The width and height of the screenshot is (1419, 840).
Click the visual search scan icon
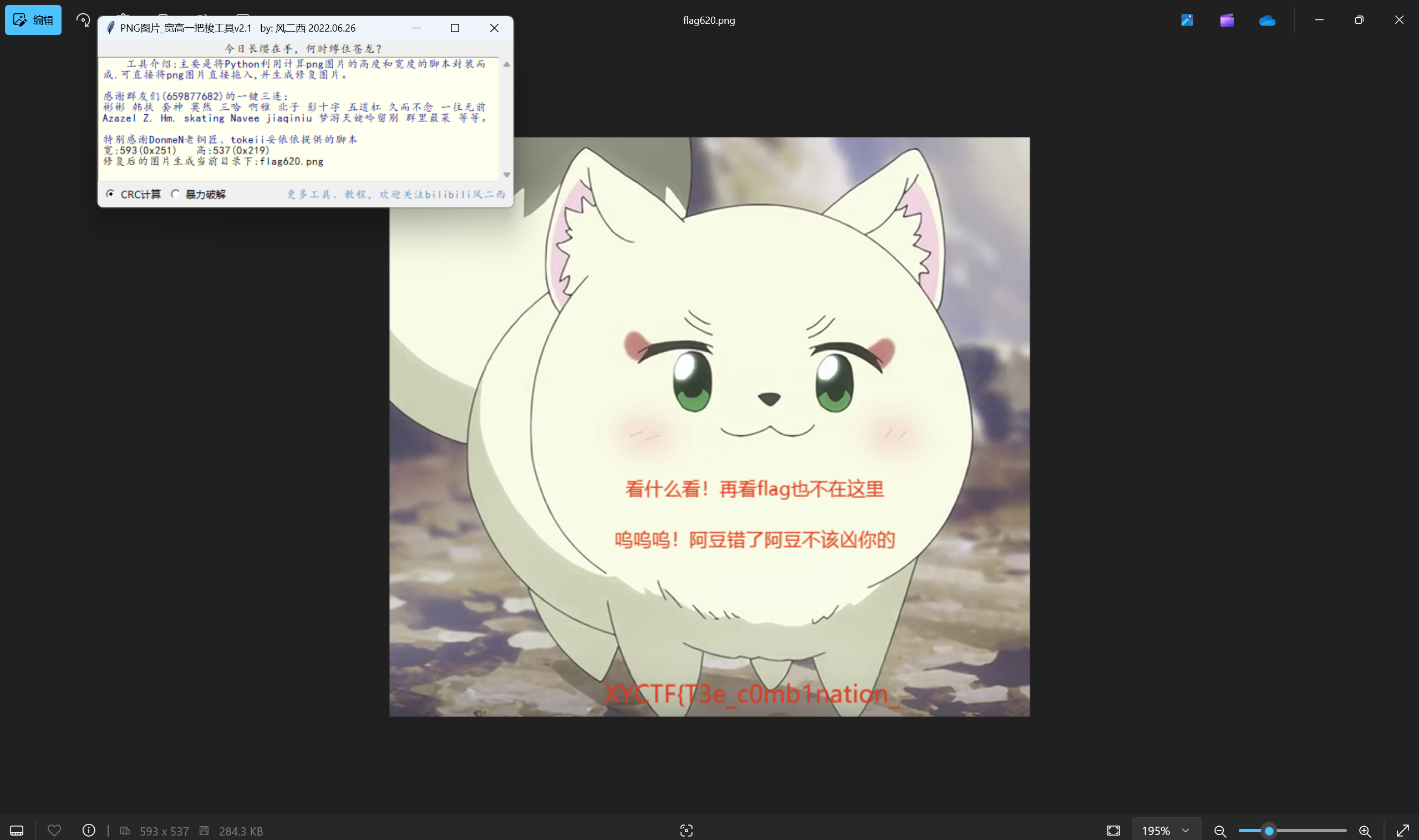tap(686, 831)
